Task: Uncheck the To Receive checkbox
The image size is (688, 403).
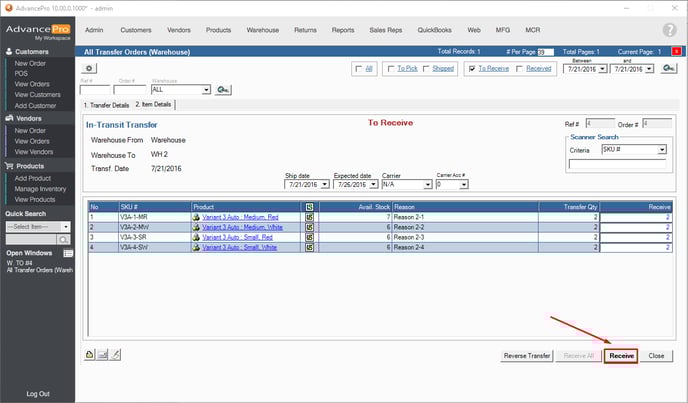Action: [x=472, y=69]
